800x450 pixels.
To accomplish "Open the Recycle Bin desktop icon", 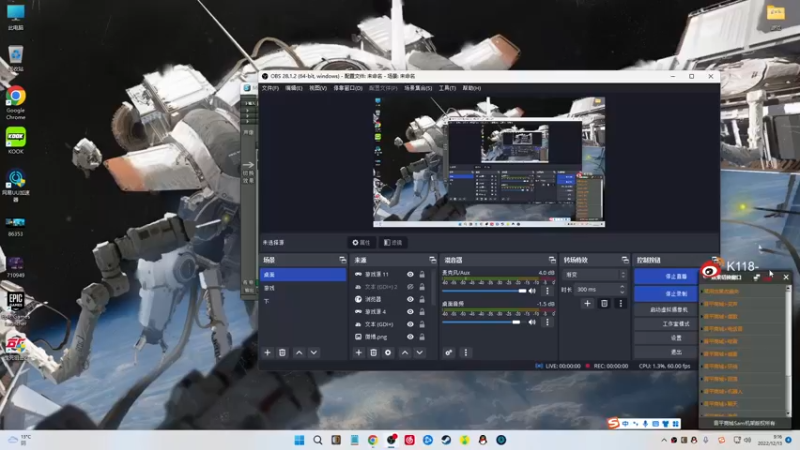I will 16,58.
